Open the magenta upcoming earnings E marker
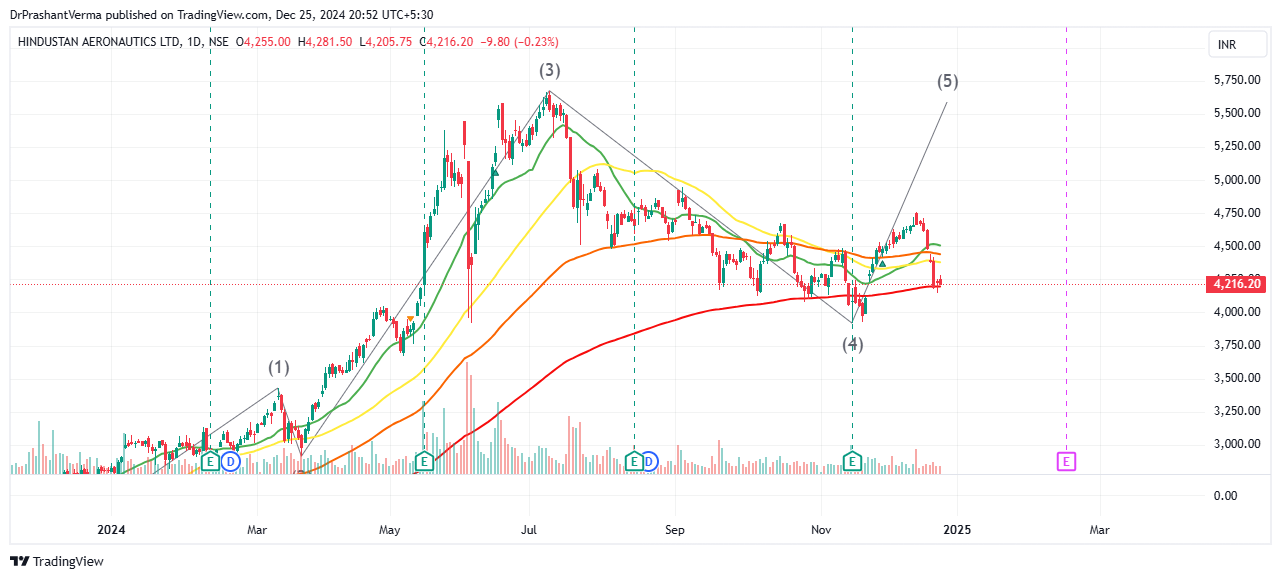 point(1066,461)
